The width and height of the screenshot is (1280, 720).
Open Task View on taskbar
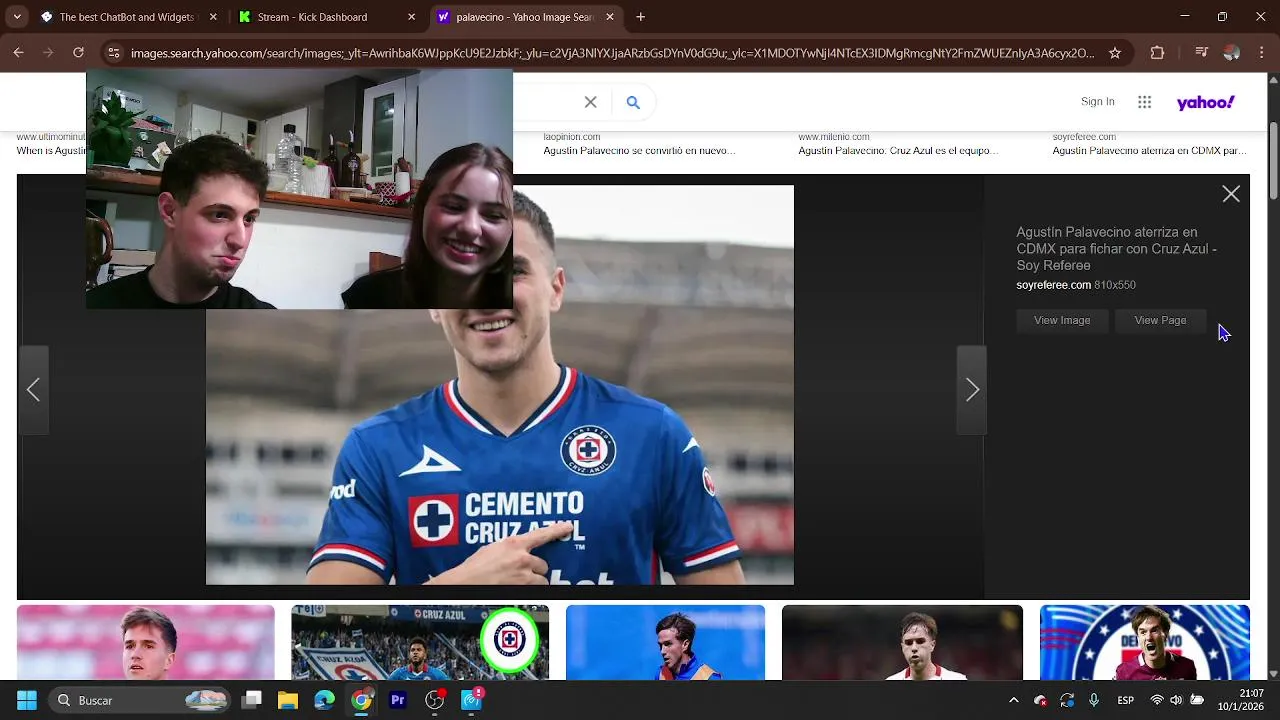point(252,700)
